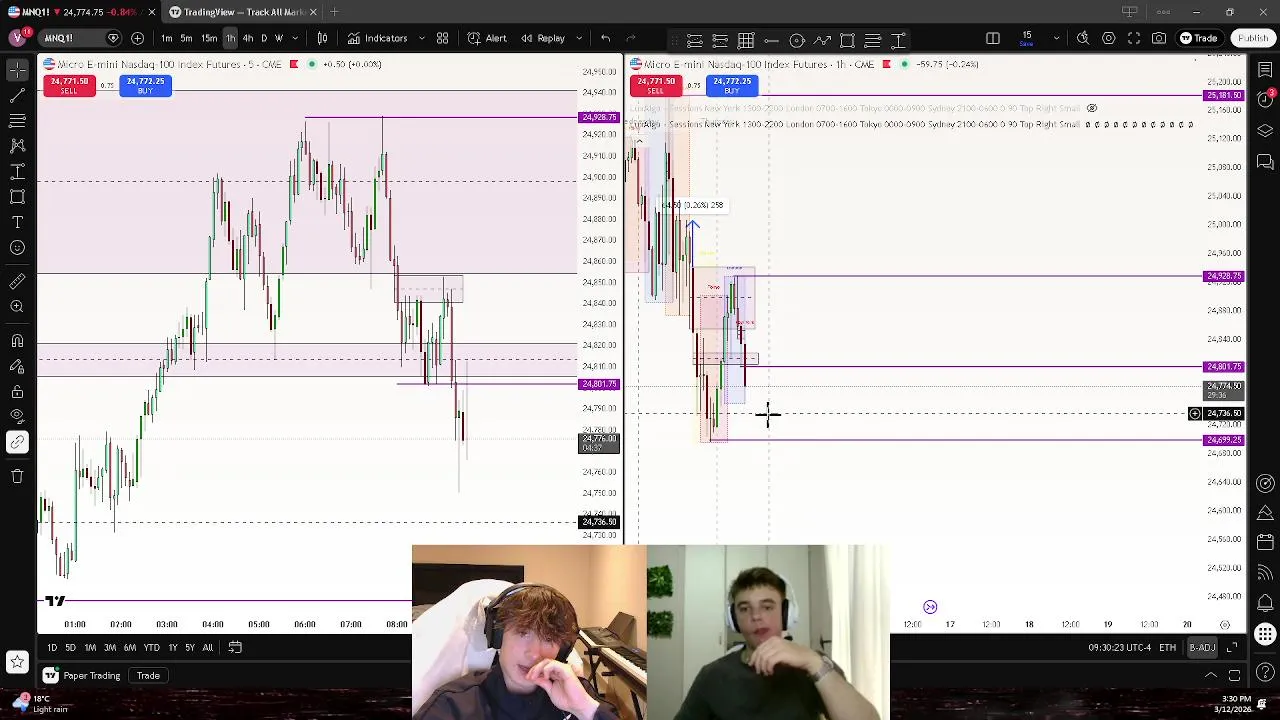Click BUY button on the left chart
The height and width of the screenshot is (720, 1280).
pyautogui.click(x=145, y=86)
